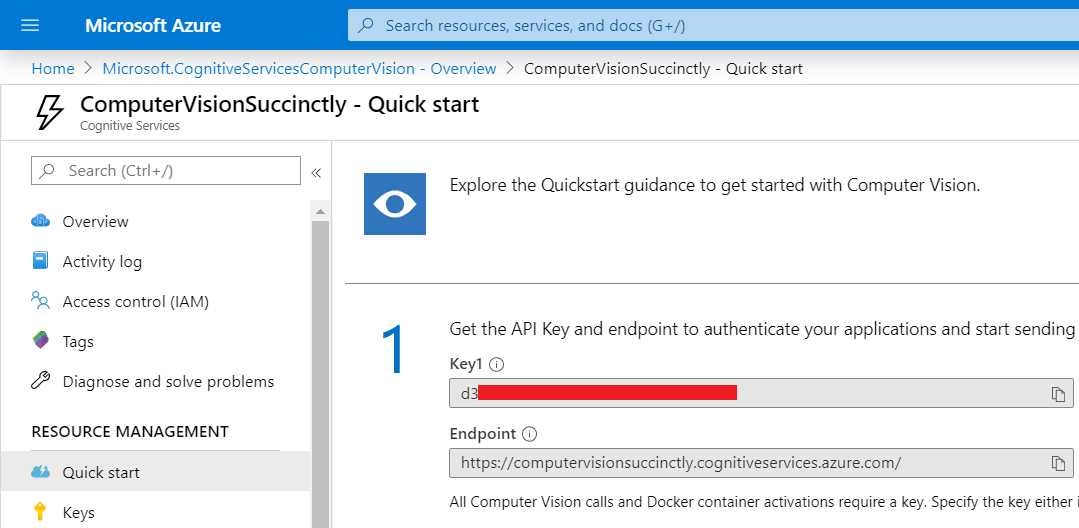This screenshot has width=1079, height=528.
Task: Click the yellow Keys icon
Action: pyautogui.click(x=40, y=512)
